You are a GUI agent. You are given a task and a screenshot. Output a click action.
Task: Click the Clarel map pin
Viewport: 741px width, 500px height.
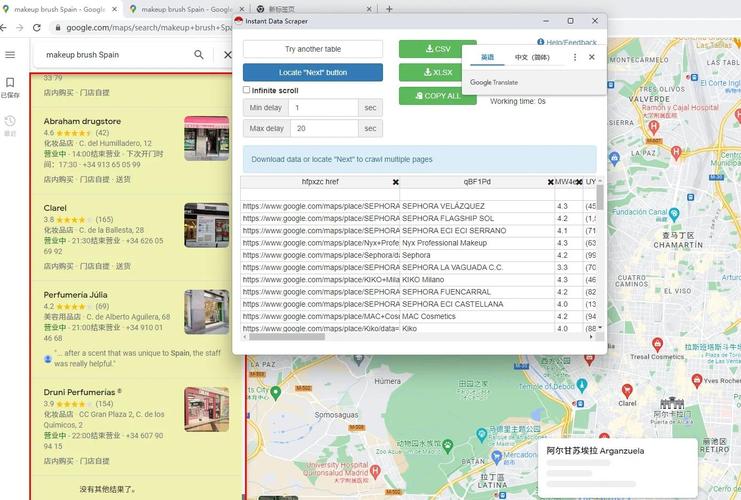coord(627,391)
